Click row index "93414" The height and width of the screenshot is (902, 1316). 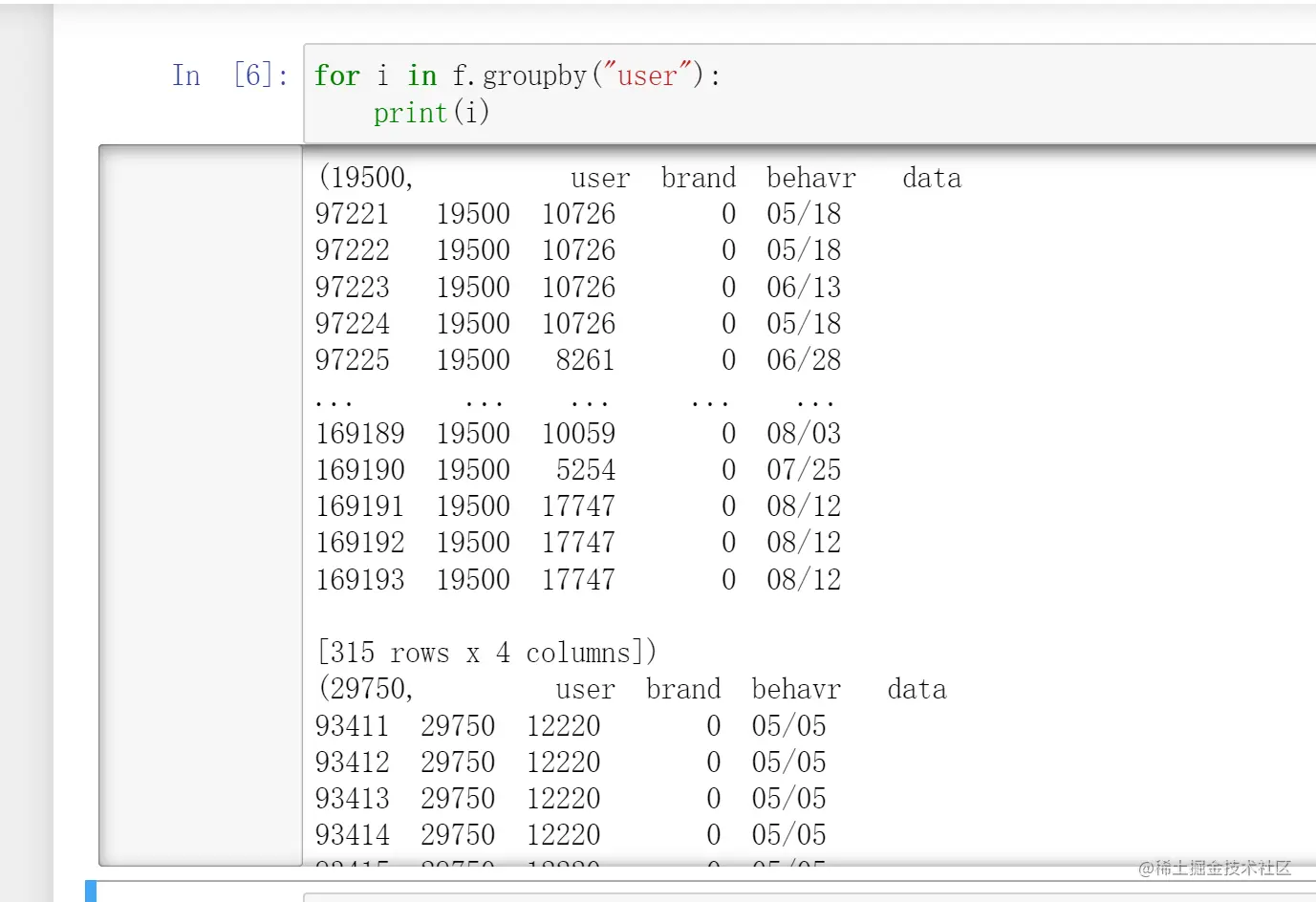coord(353,834)
